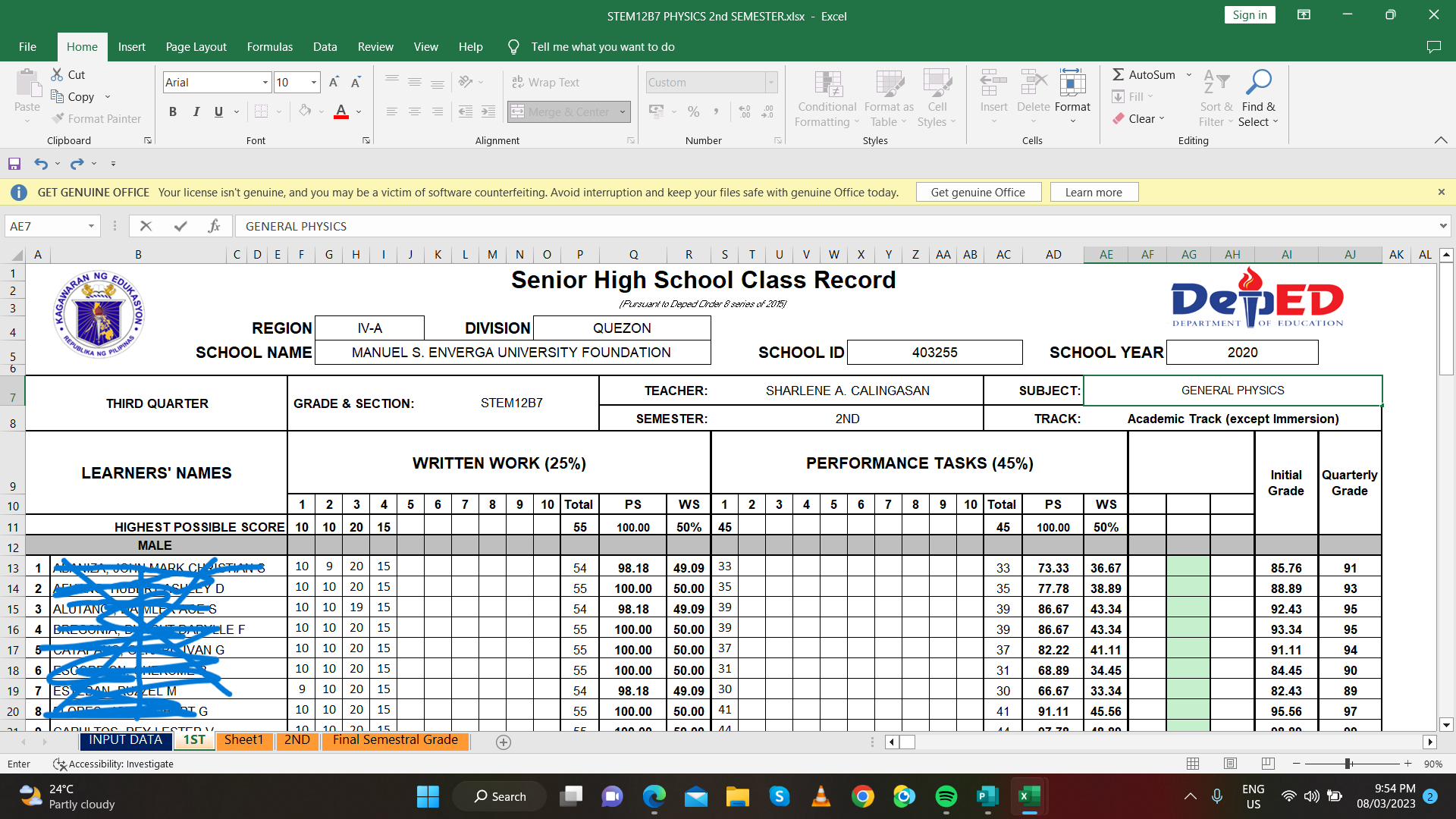The height and width of the screenshot is (819, 1456).
Task: Click Accessibility: Investigate in status bar
Action: click(113, 764)
